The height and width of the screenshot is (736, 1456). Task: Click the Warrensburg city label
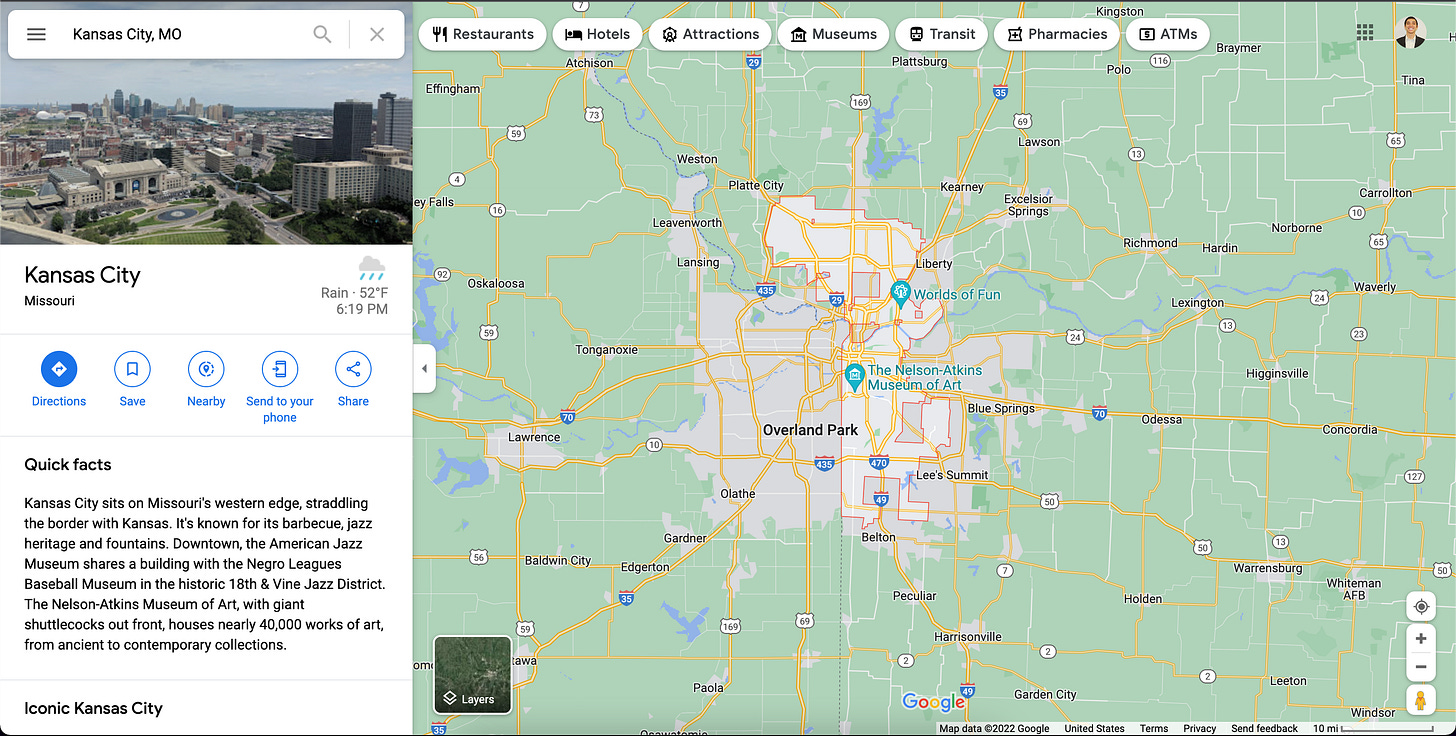[1268, 568]
